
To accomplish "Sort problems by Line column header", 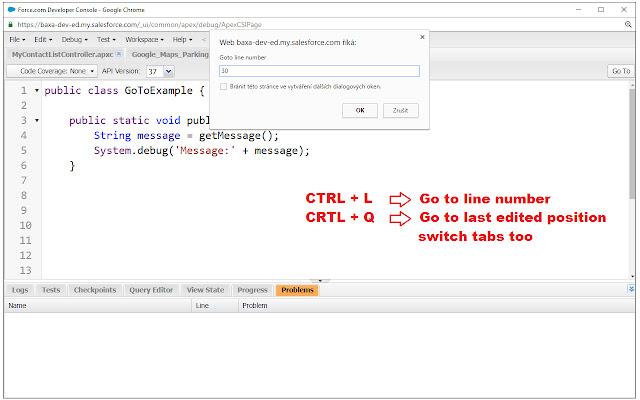I will pos(215,306).
